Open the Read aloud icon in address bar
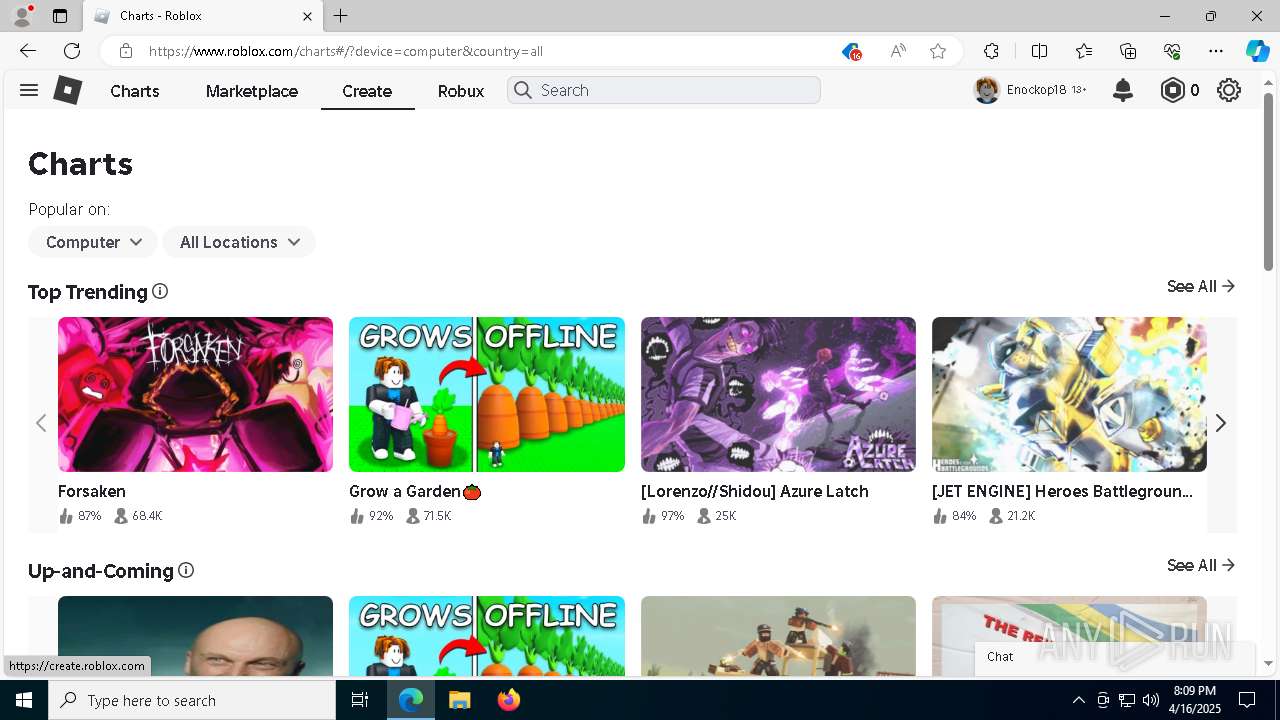Image resolution: width=1280 pixels, height=720 pixels. 898,51
